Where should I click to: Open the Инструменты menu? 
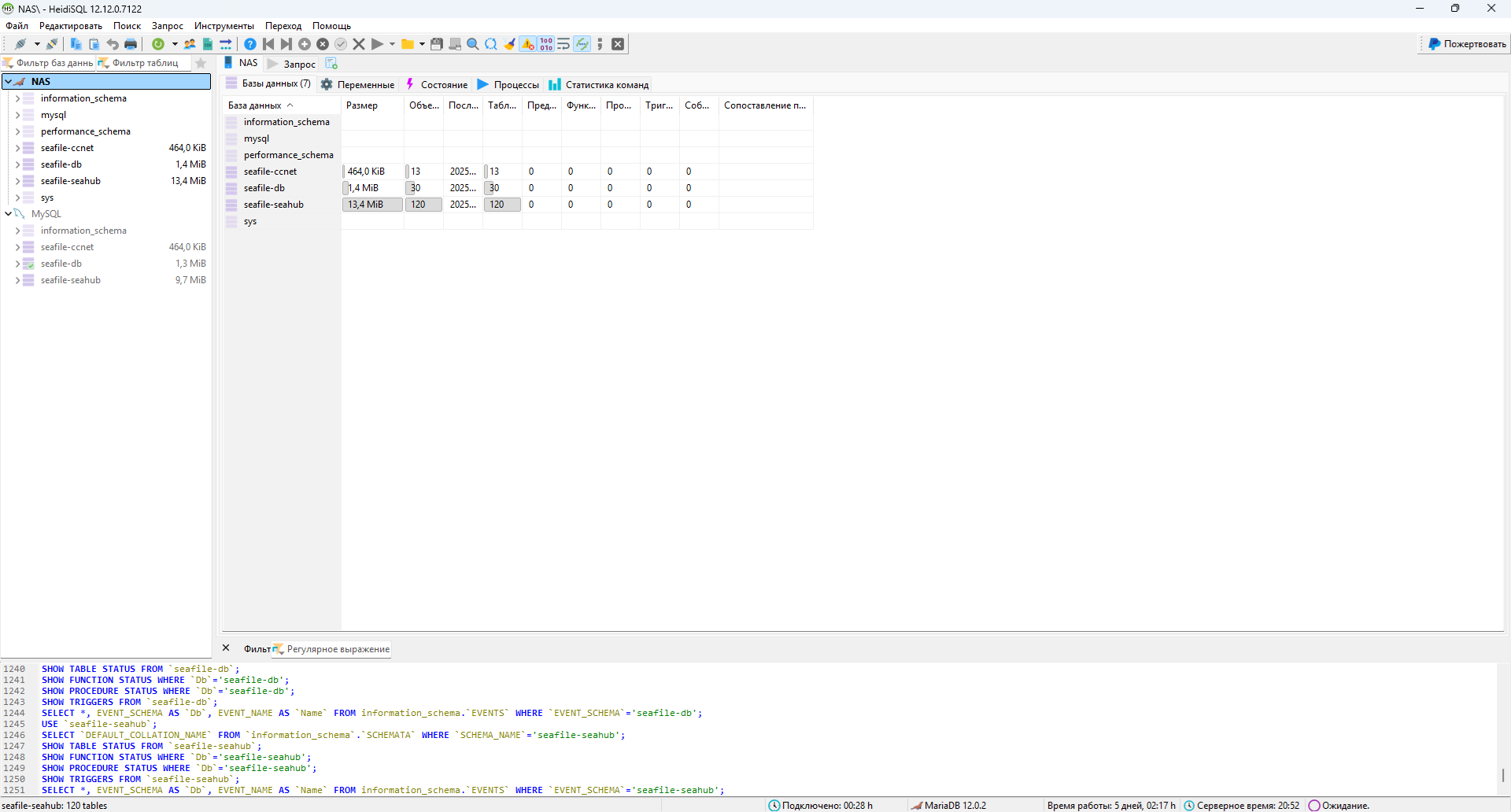(x=224, y=25)
